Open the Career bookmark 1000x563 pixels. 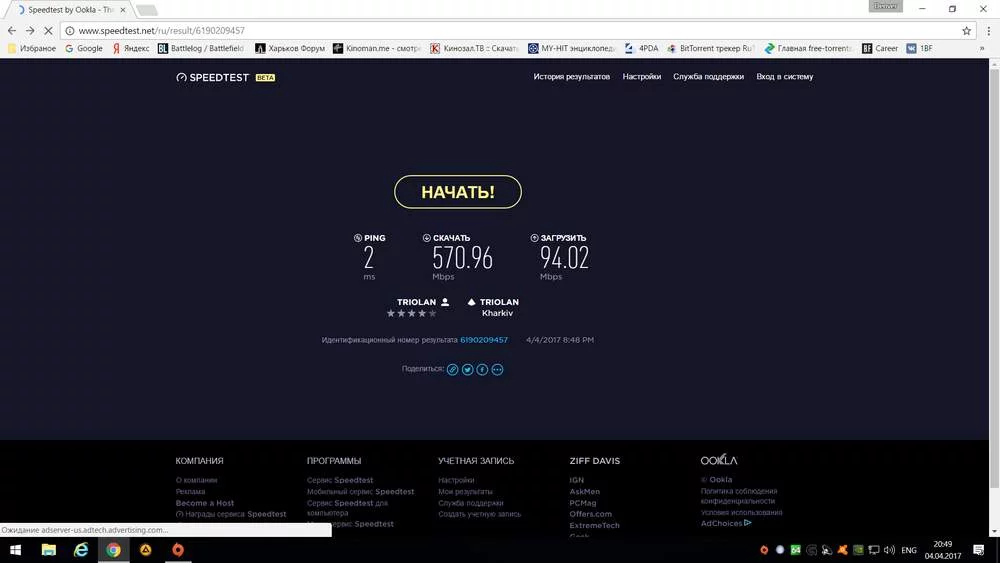coord(880,48)
